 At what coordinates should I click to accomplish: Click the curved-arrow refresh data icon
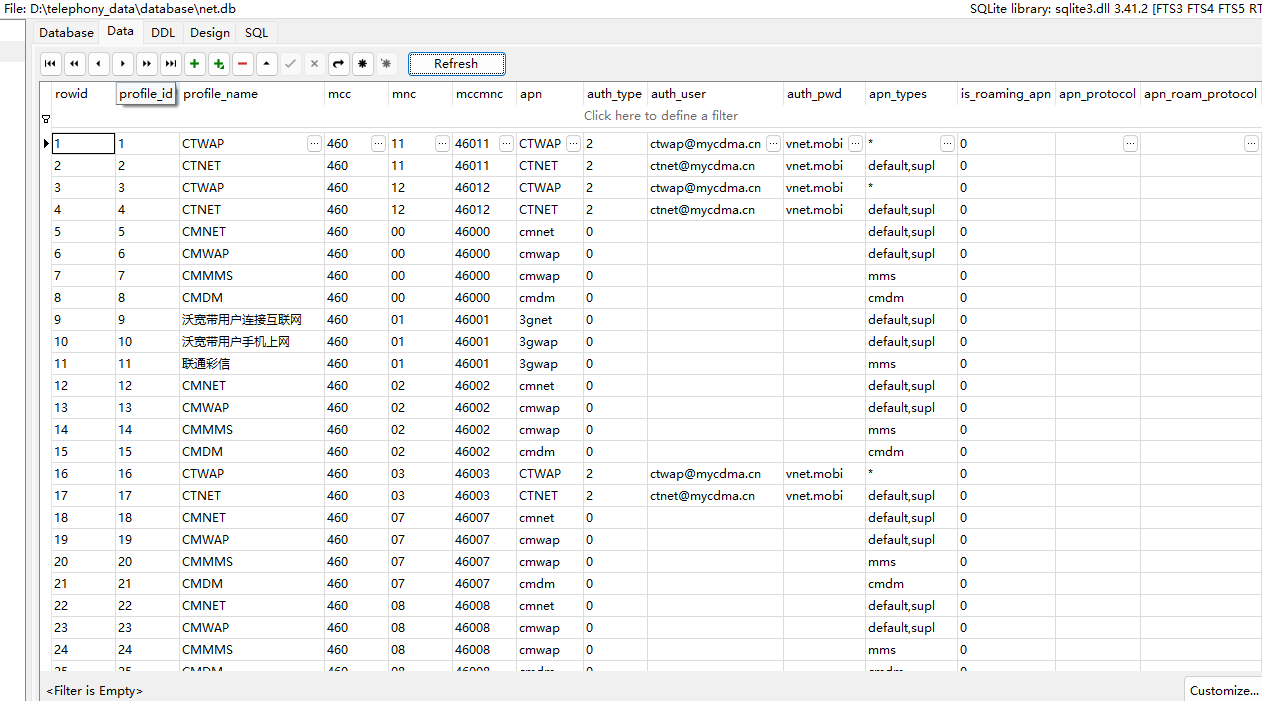coord(339,64)
